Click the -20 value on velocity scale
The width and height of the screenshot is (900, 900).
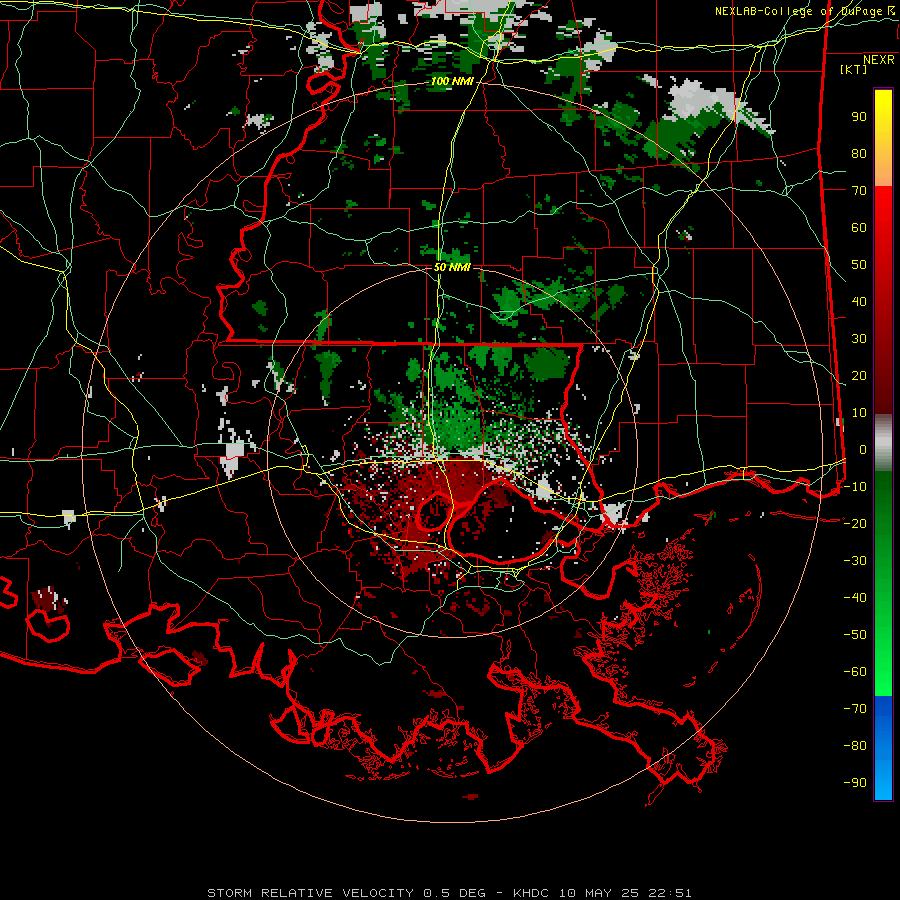(x=855, y=523)
